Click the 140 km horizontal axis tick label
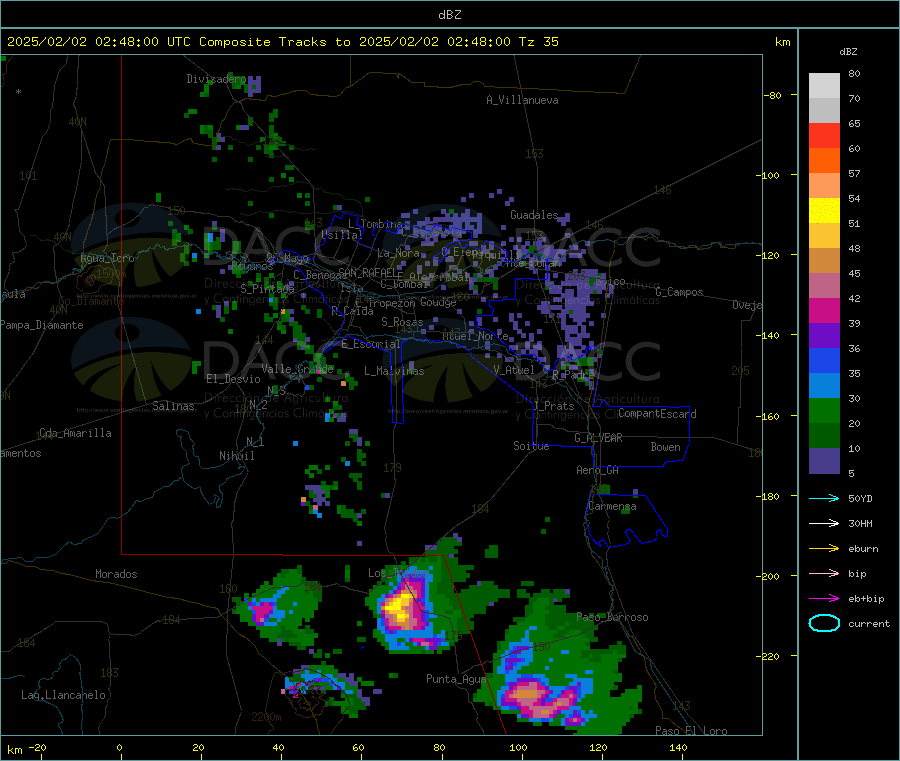The image size is (900, 761). pyautogui.click(x=678, y=748)
